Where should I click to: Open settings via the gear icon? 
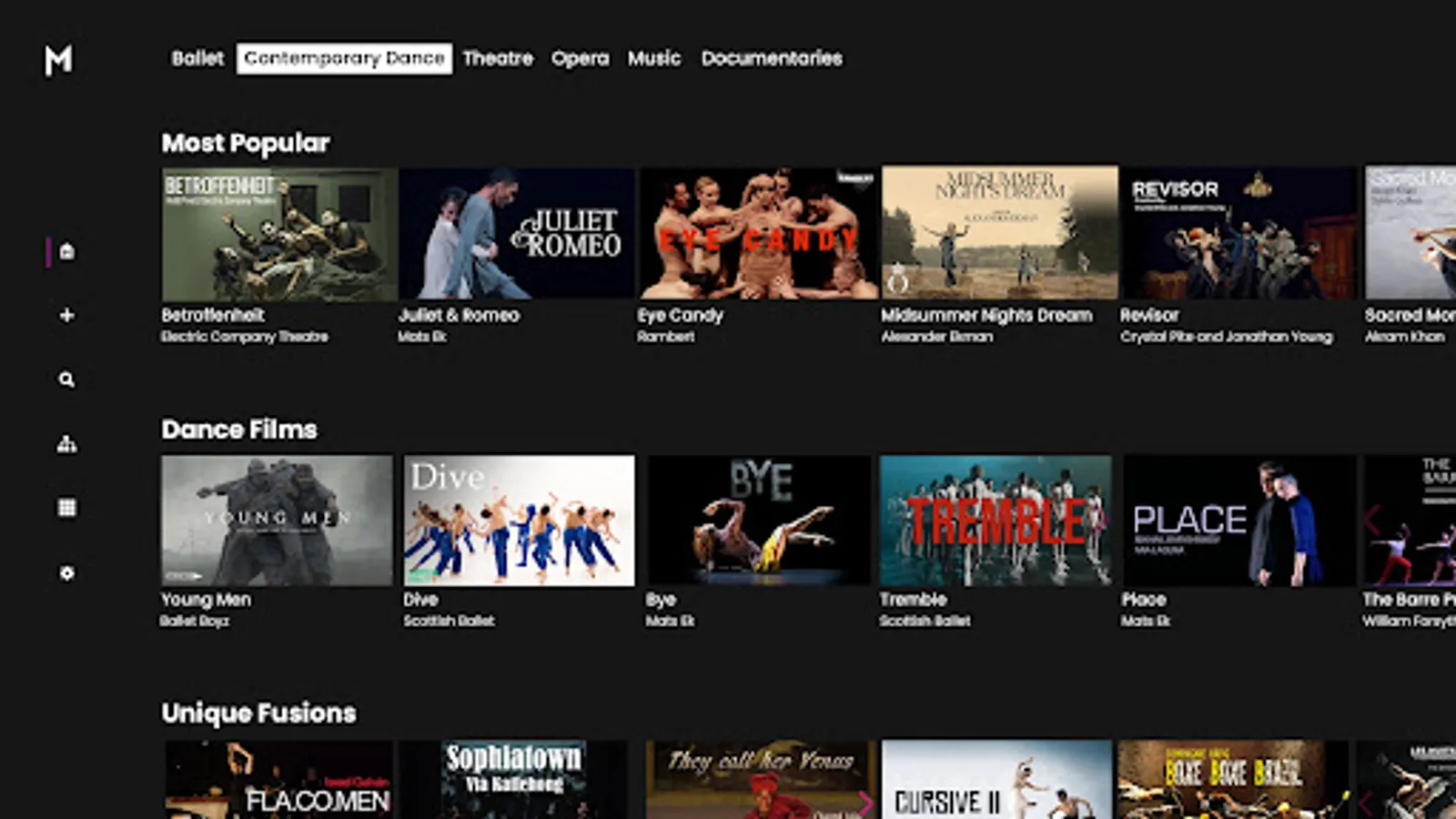click(x=66, y=573)
